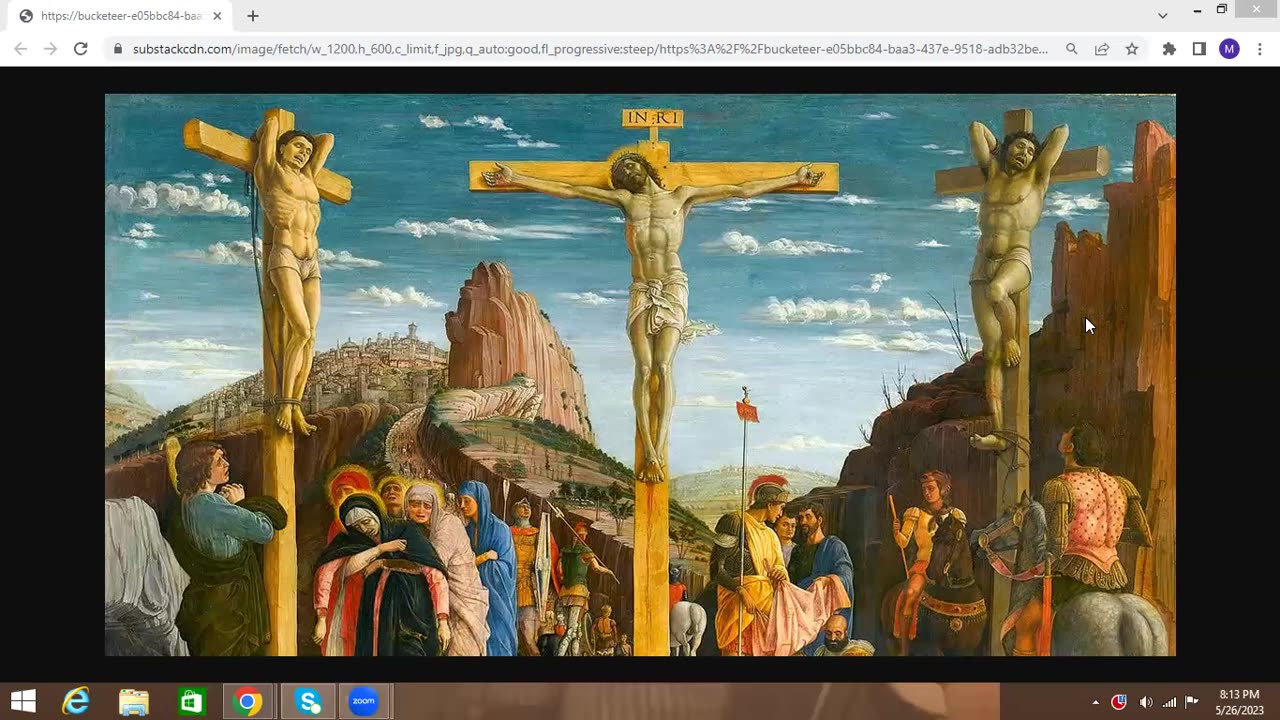The image size is (1280, 720).
Task: Open the Action Center flag icon
Action: [x=1192, y=702]
